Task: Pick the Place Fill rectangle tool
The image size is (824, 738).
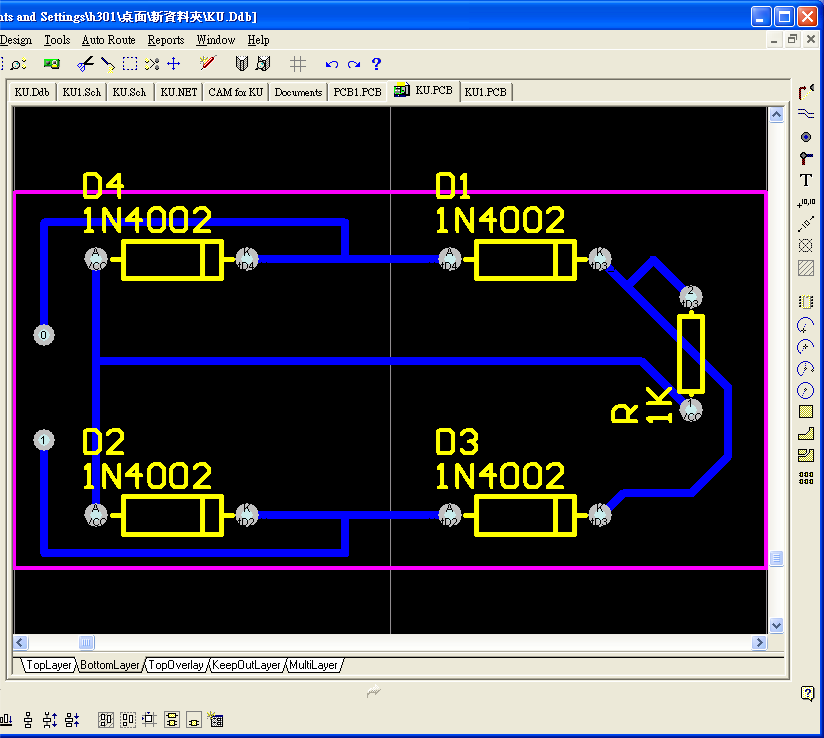Action: (806, 411)
